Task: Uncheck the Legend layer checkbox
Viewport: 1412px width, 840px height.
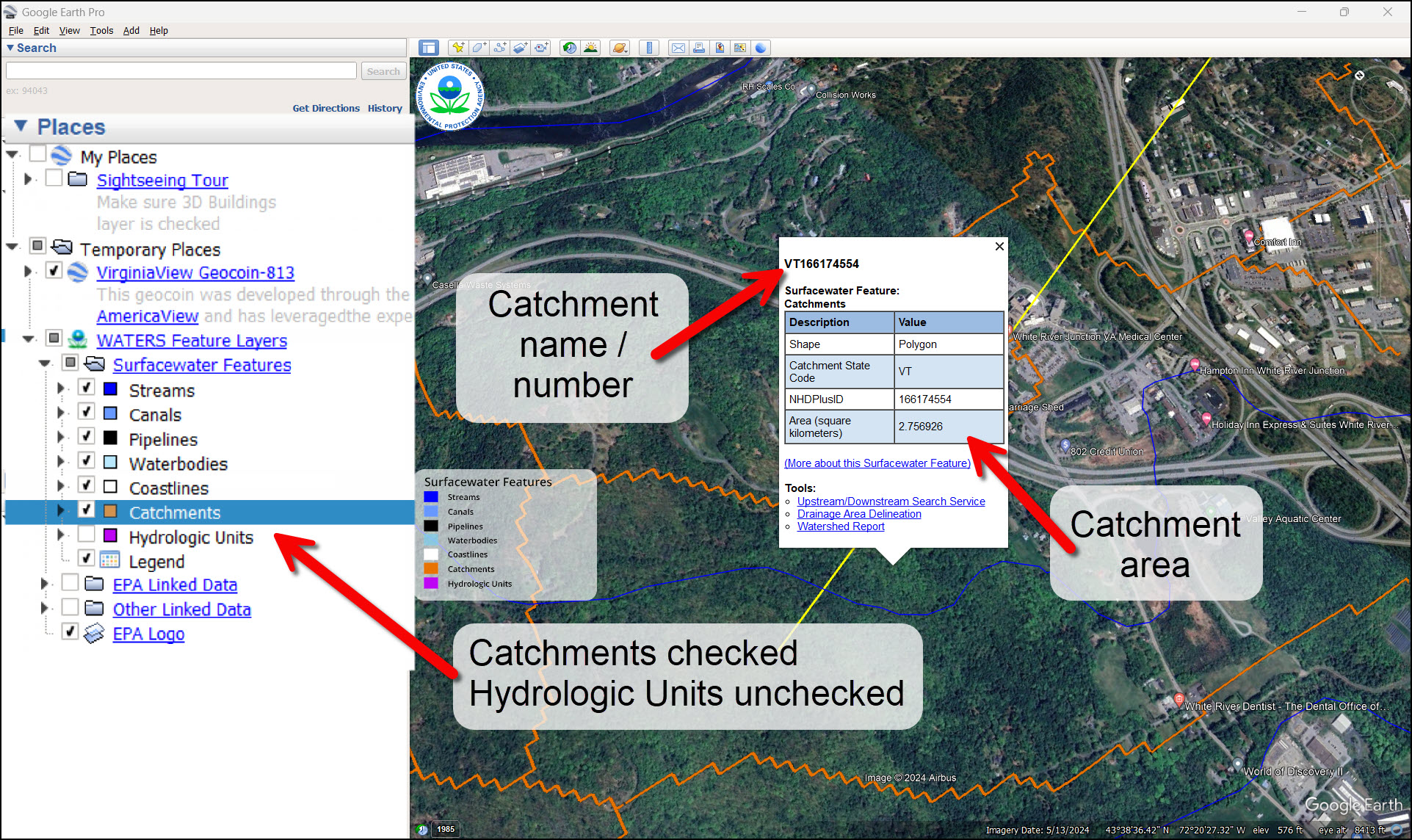Action: tap(87, 558)
